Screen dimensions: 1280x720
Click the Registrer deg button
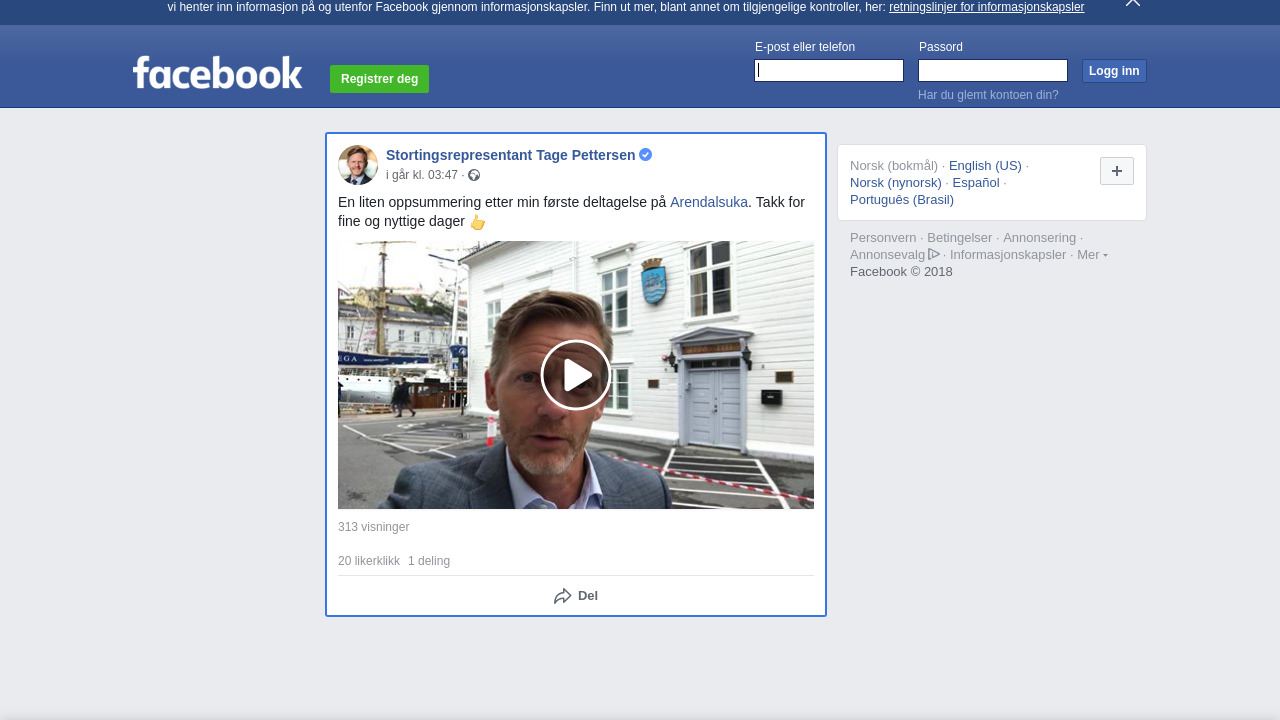379,79
